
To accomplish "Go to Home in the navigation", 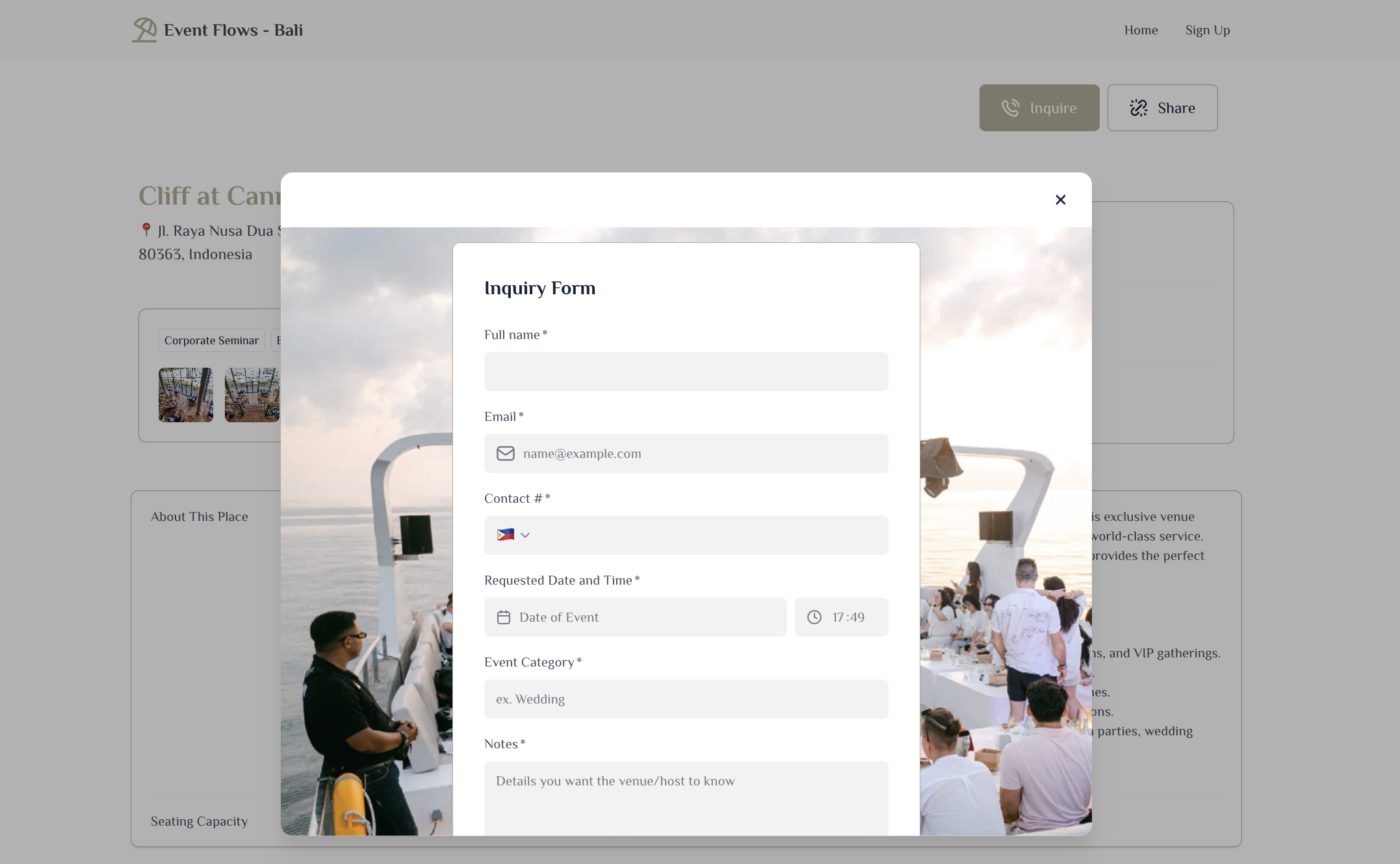I will pyautogui.click(x=1141, y=30).
